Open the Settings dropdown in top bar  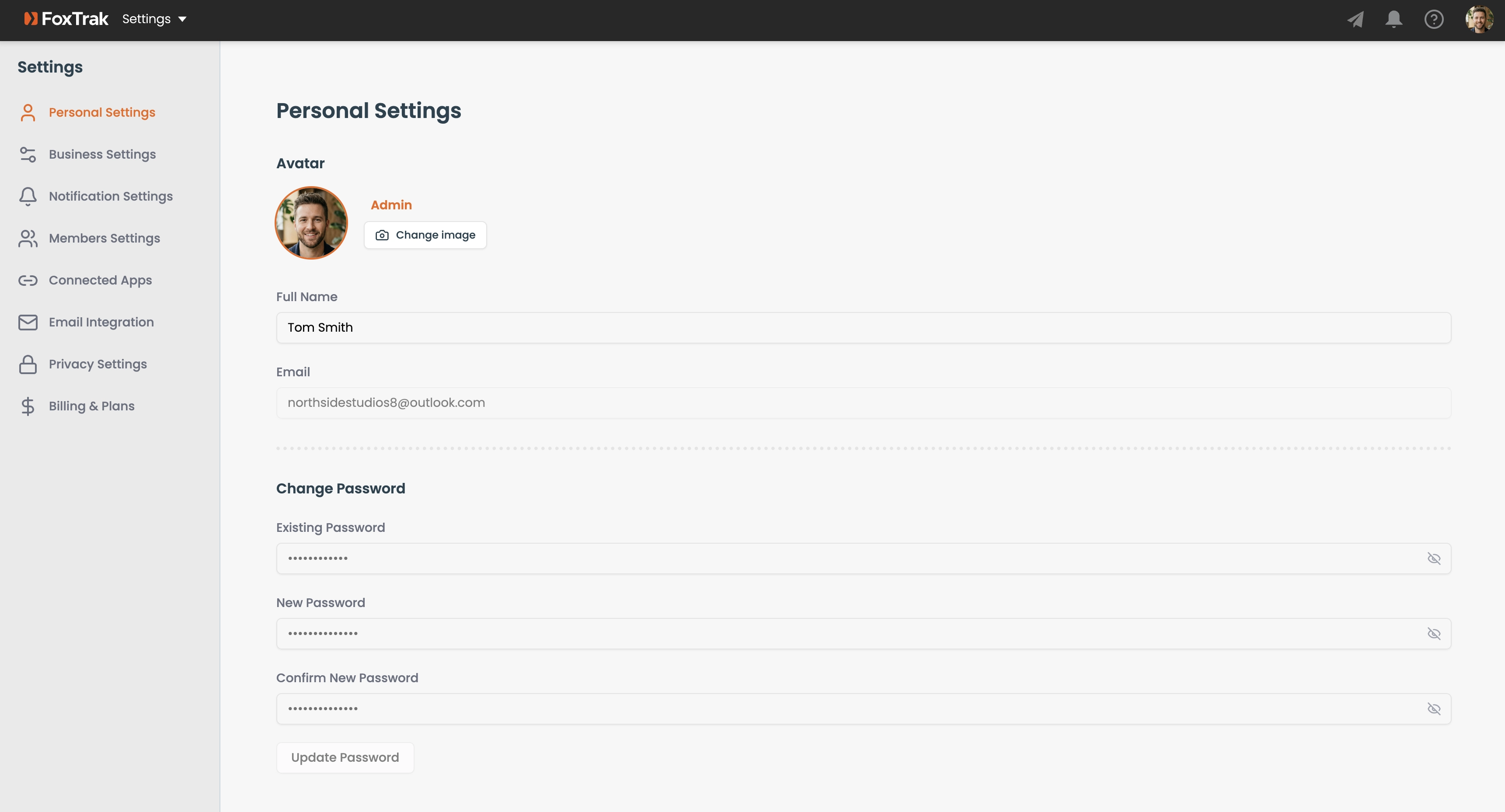[x=154, y=19]
